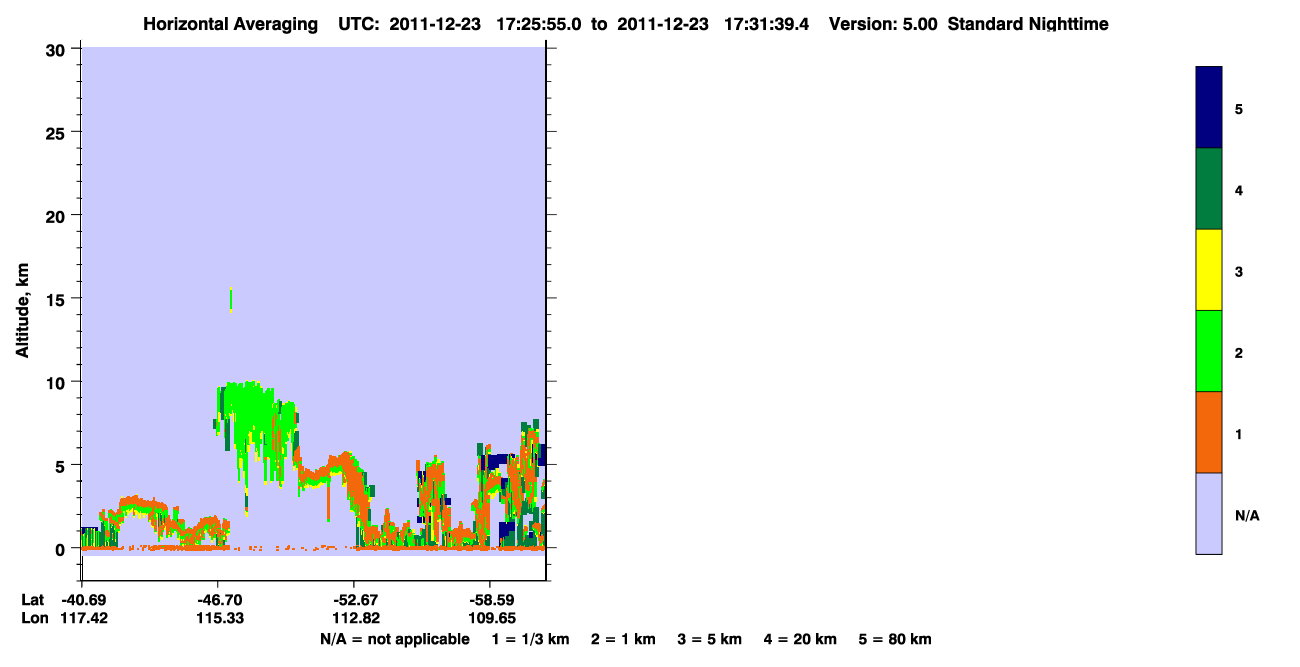Click the bright green color bar segment labeled 2

1209,351
